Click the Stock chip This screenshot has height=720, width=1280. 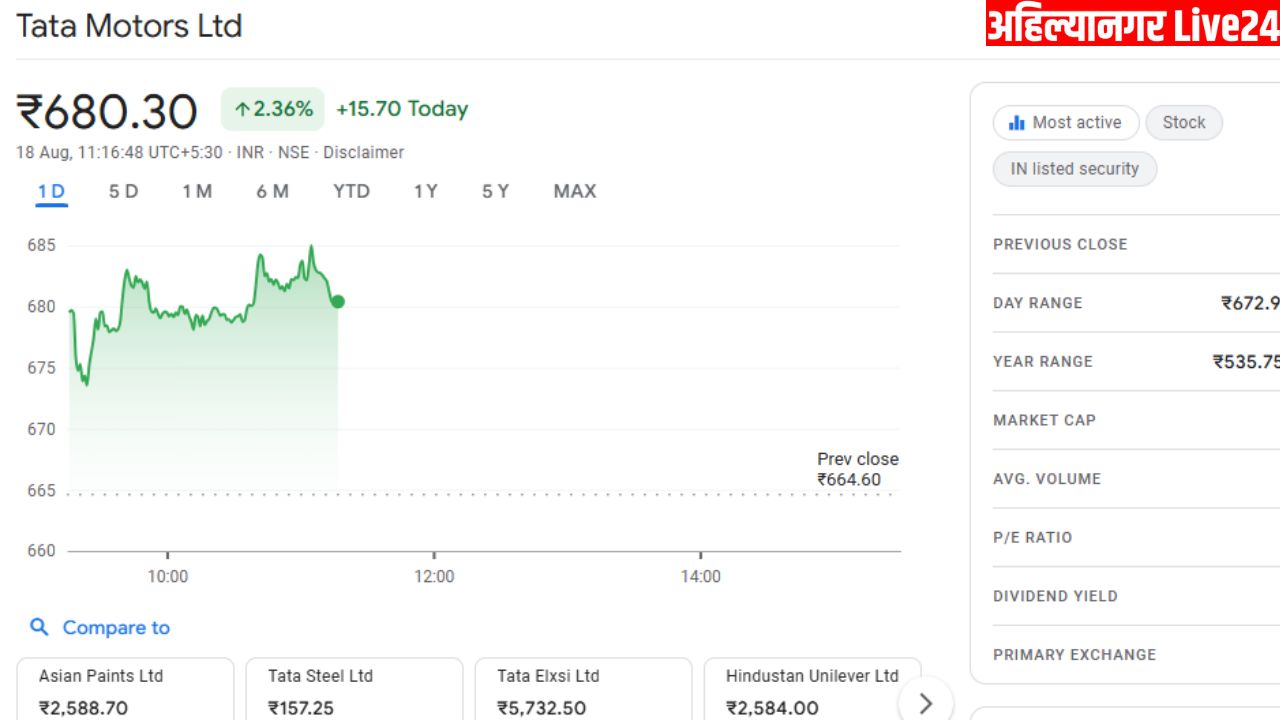[1184, 123]
